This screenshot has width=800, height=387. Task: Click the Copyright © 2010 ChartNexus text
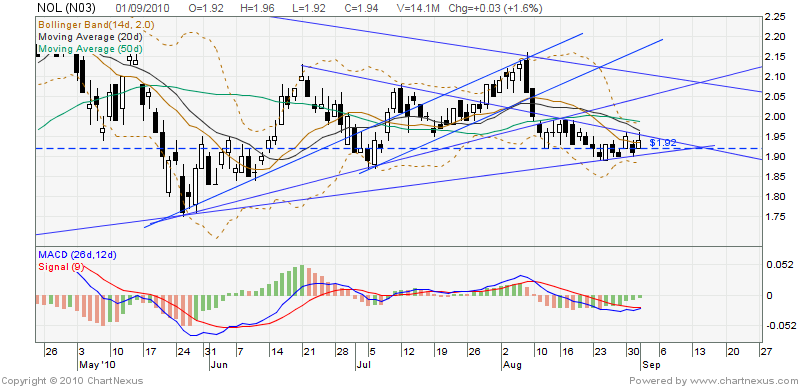72,380
